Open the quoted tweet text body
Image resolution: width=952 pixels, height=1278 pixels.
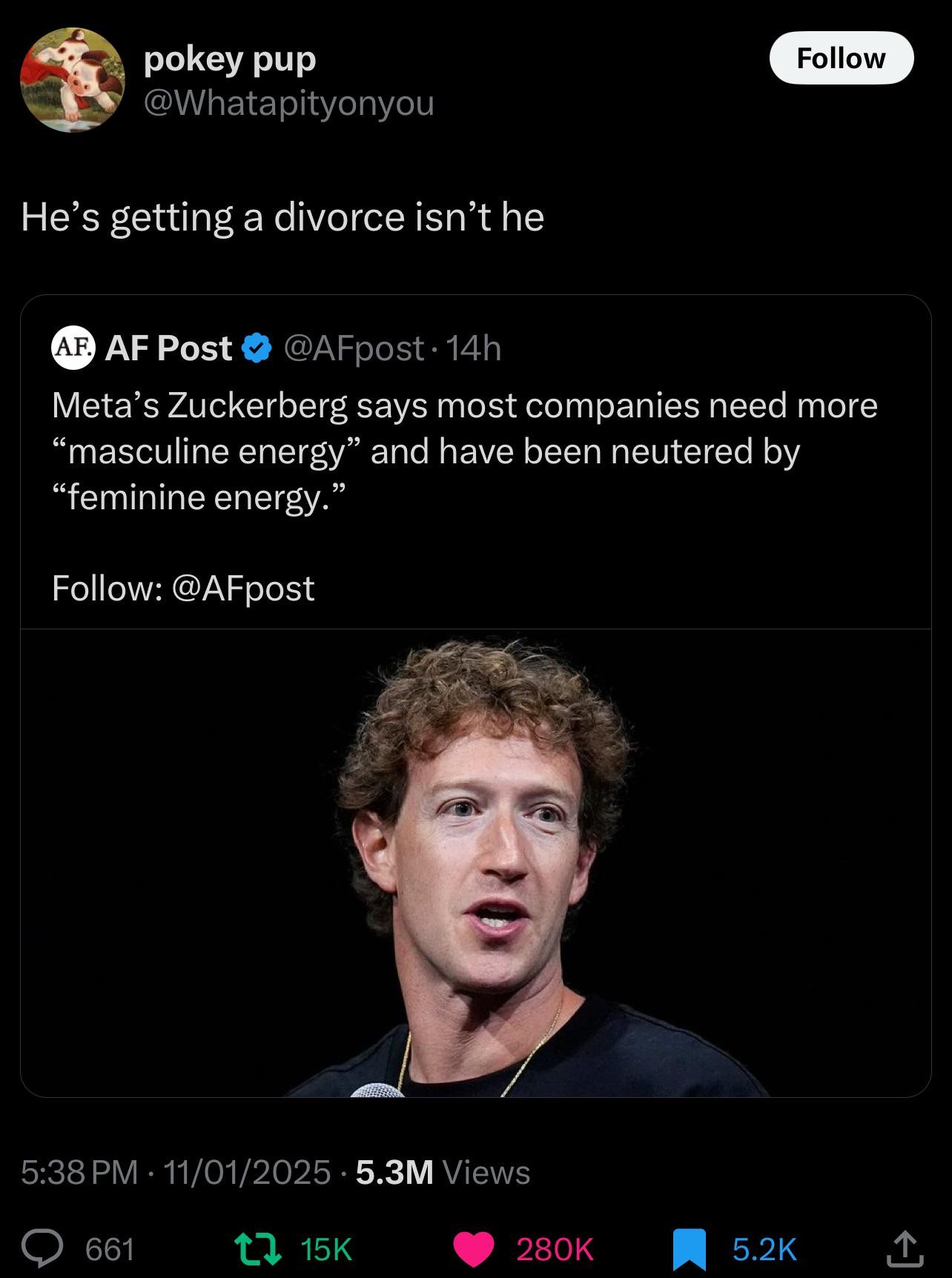tap(464, 451)
